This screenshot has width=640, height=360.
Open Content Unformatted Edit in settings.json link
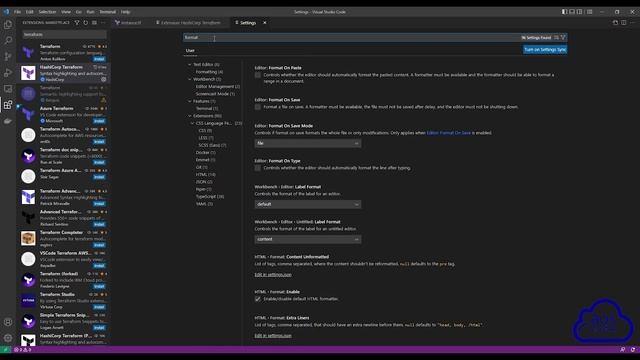(x=273, y=275)
